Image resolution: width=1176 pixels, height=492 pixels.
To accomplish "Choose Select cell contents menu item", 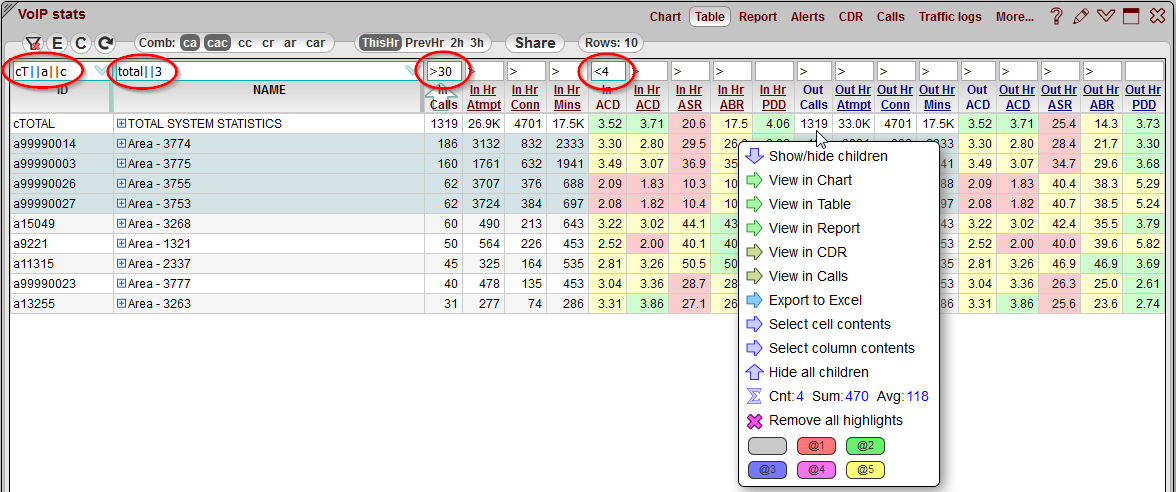I will (x=830, y=324).
